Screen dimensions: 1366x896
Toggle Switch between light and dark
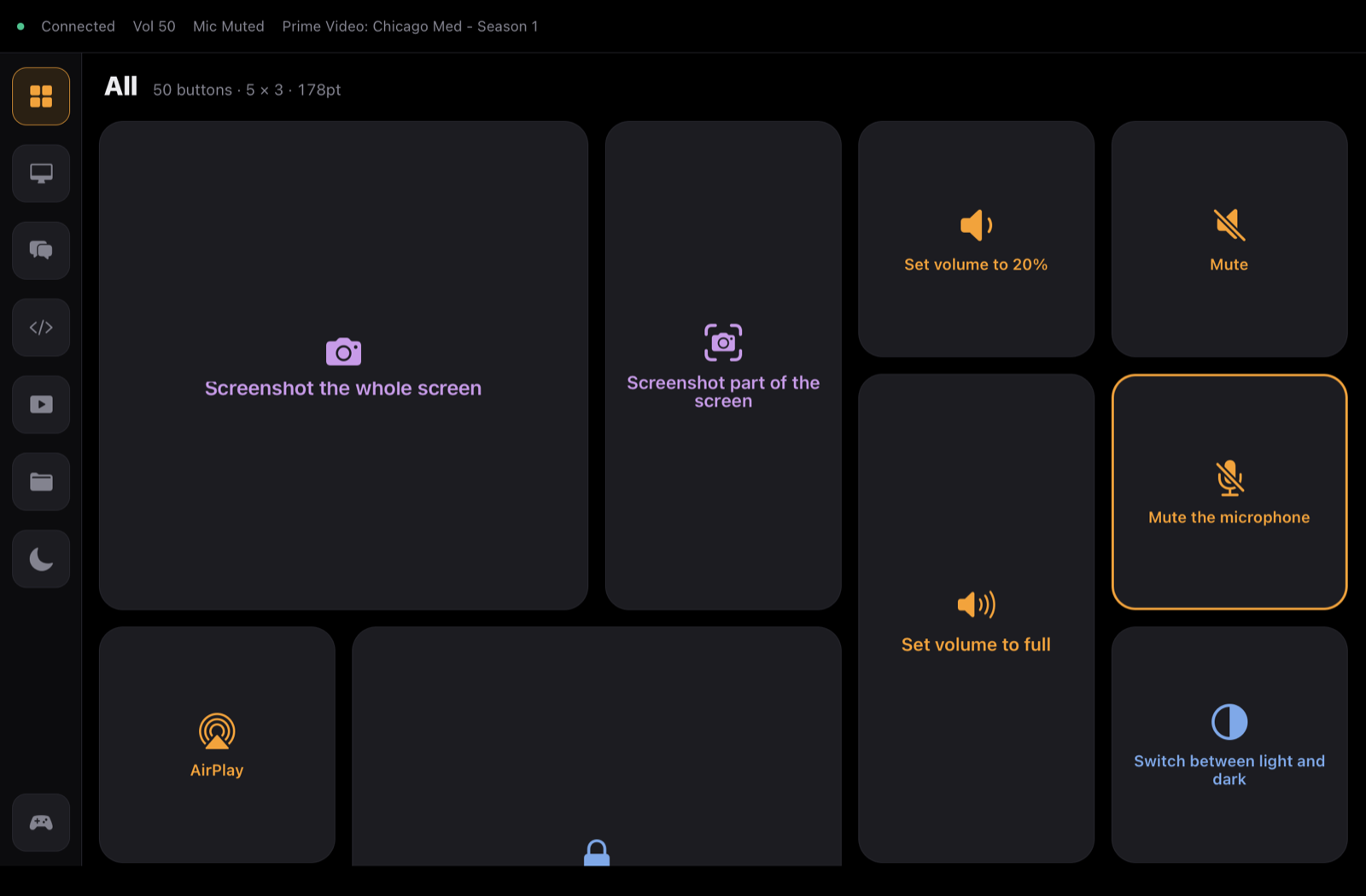pos(1229,744)
